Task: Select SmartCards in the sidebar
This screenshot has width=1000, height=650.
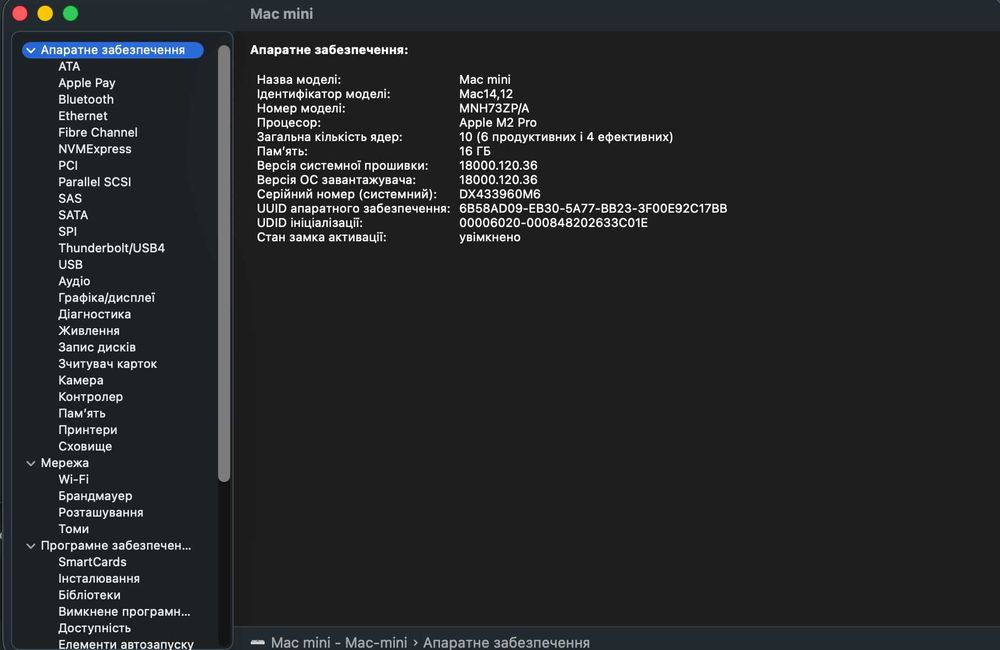Action: (92, 562)
